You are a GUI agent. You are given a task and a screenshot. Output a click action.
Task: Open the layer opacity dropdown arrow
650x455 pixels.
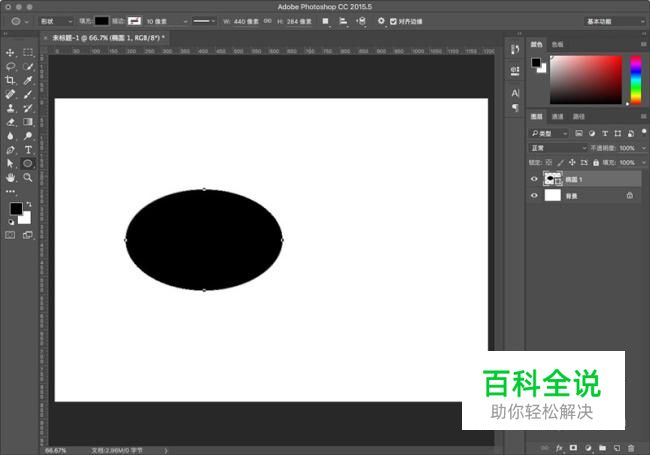click(x=643, y=148)
